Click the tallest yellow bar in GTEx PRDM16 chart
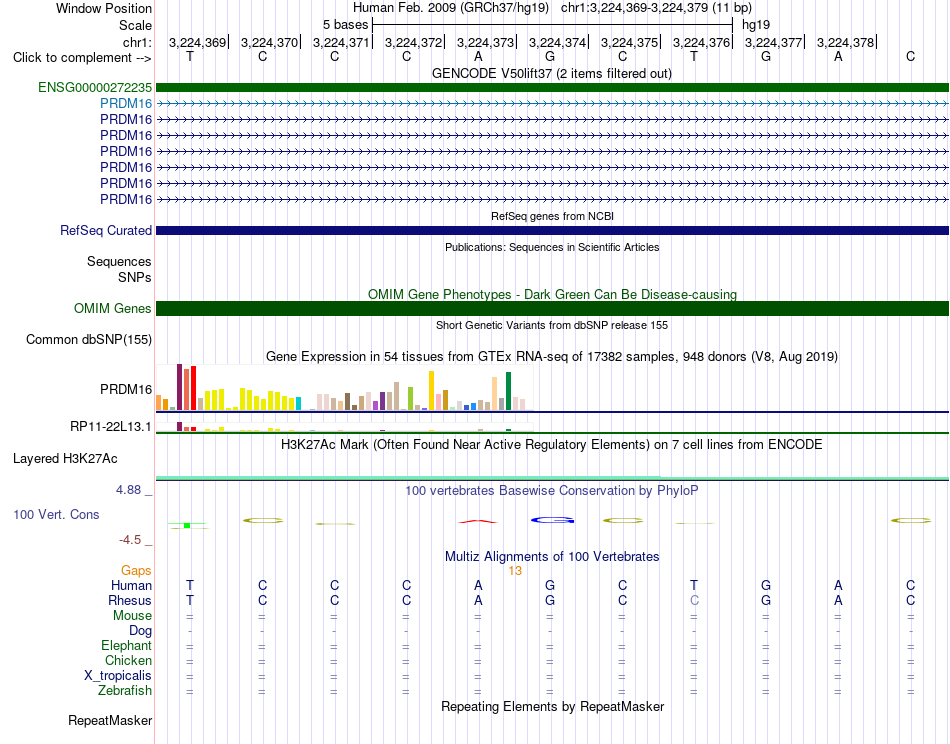This screenshot has height=744, width=950. (x=431, y=391)
